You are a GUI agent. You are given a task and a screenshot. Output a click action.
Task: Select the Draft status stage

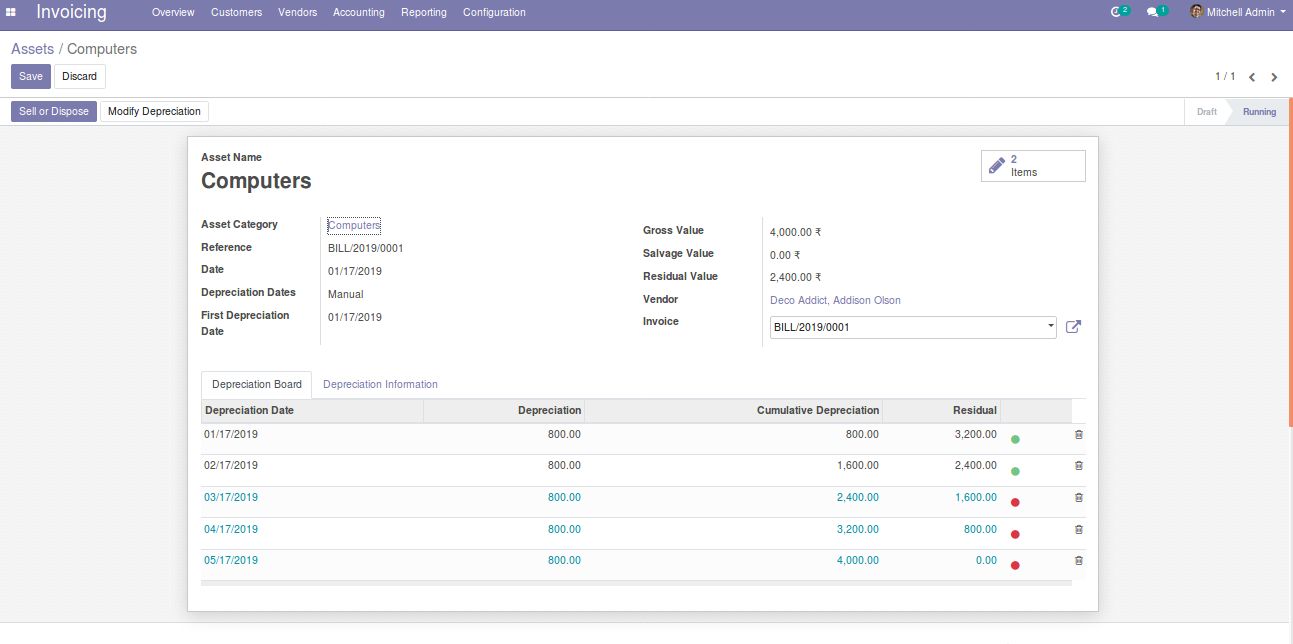(1207, 111)
